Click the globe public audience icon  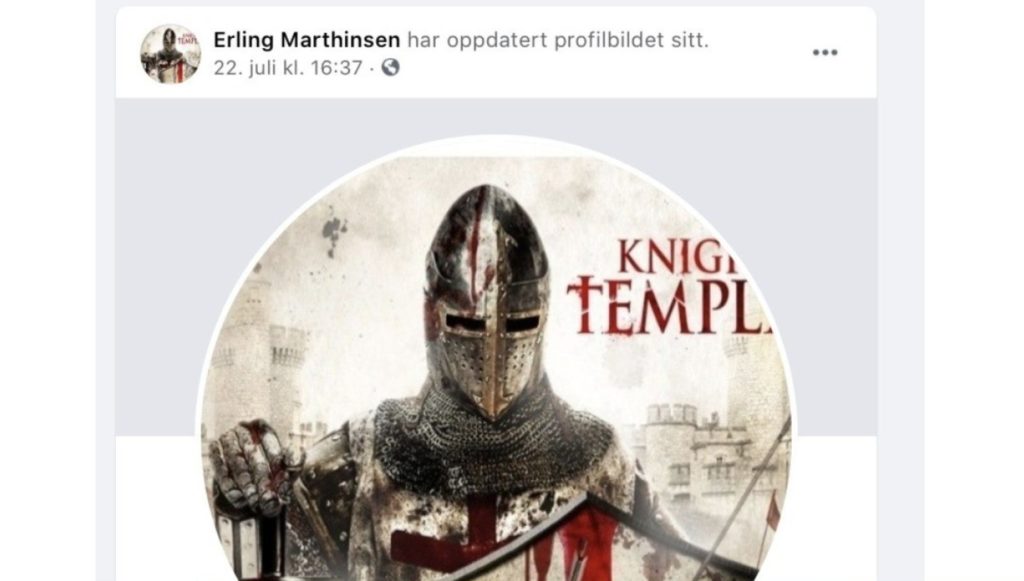(391, 67)
